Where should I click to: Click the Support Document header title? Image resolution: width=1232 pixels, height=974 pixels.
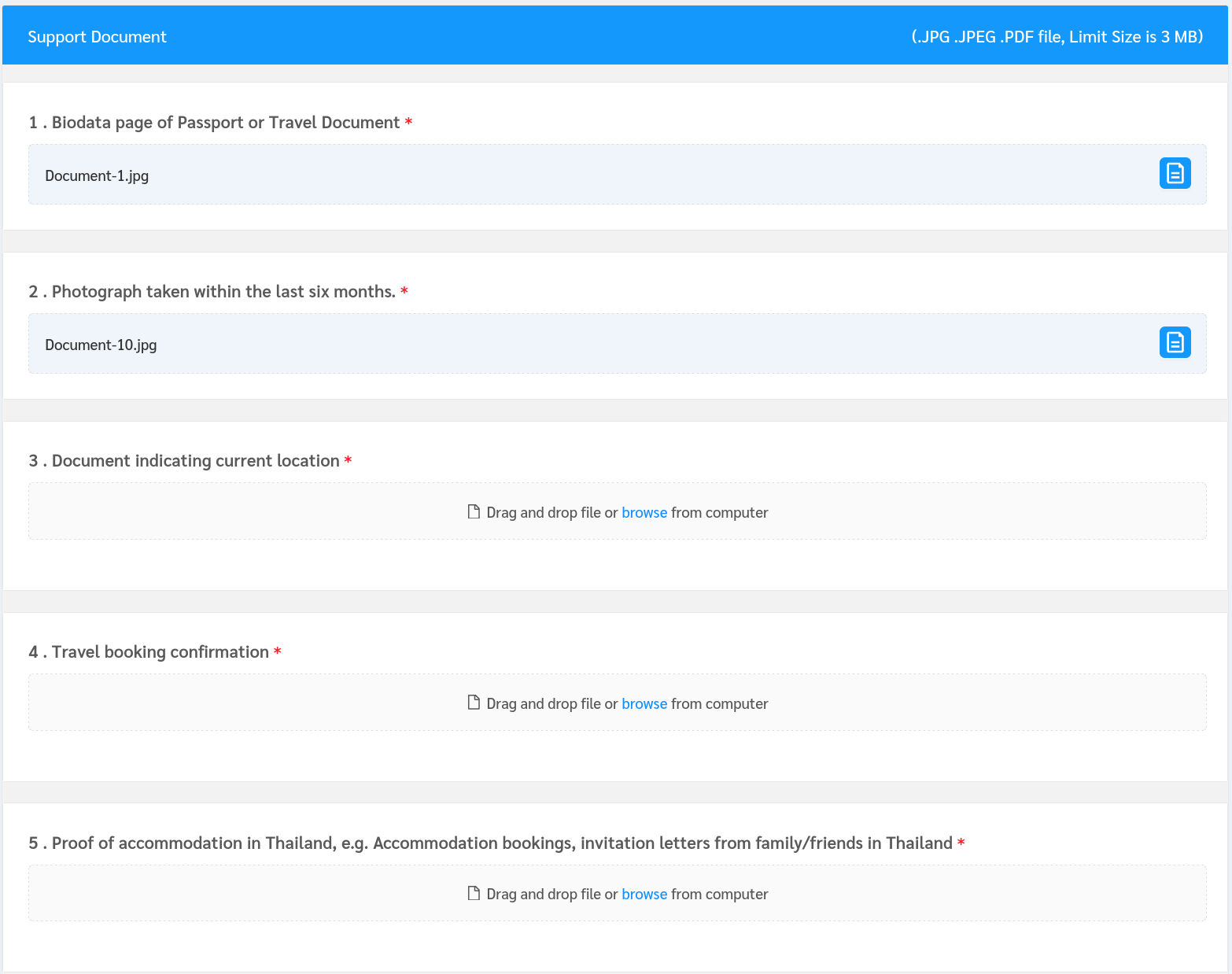coord(97,37)
